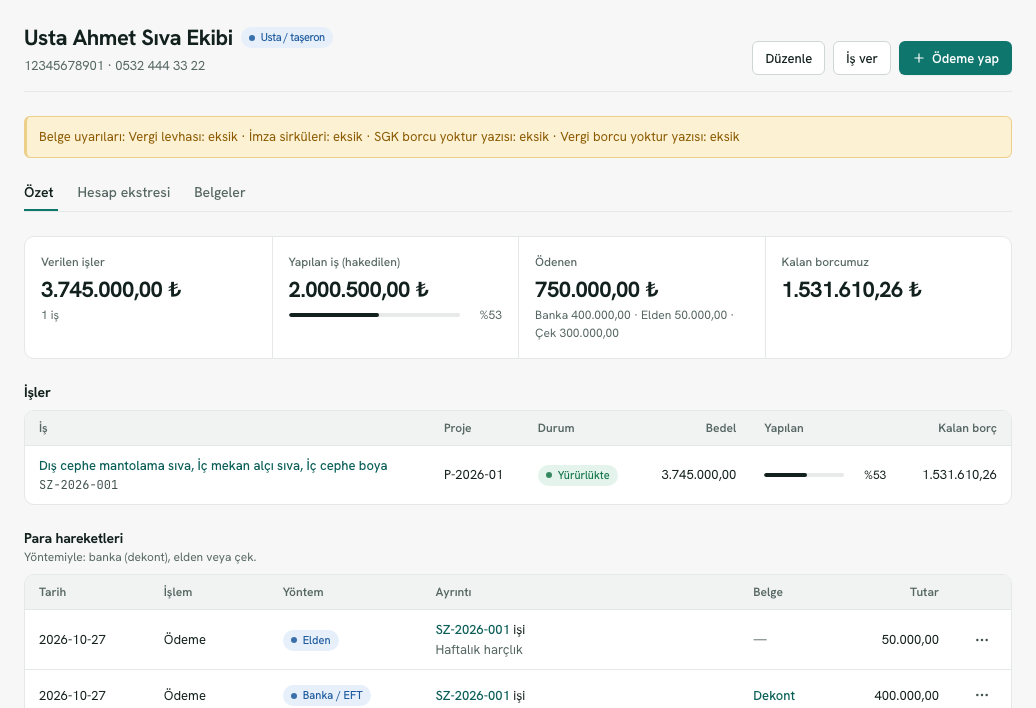This screenshot has width=1036, height=708.
Task: Open the Dış cephe mantolama sıva job link
Action: click(213, 466)
